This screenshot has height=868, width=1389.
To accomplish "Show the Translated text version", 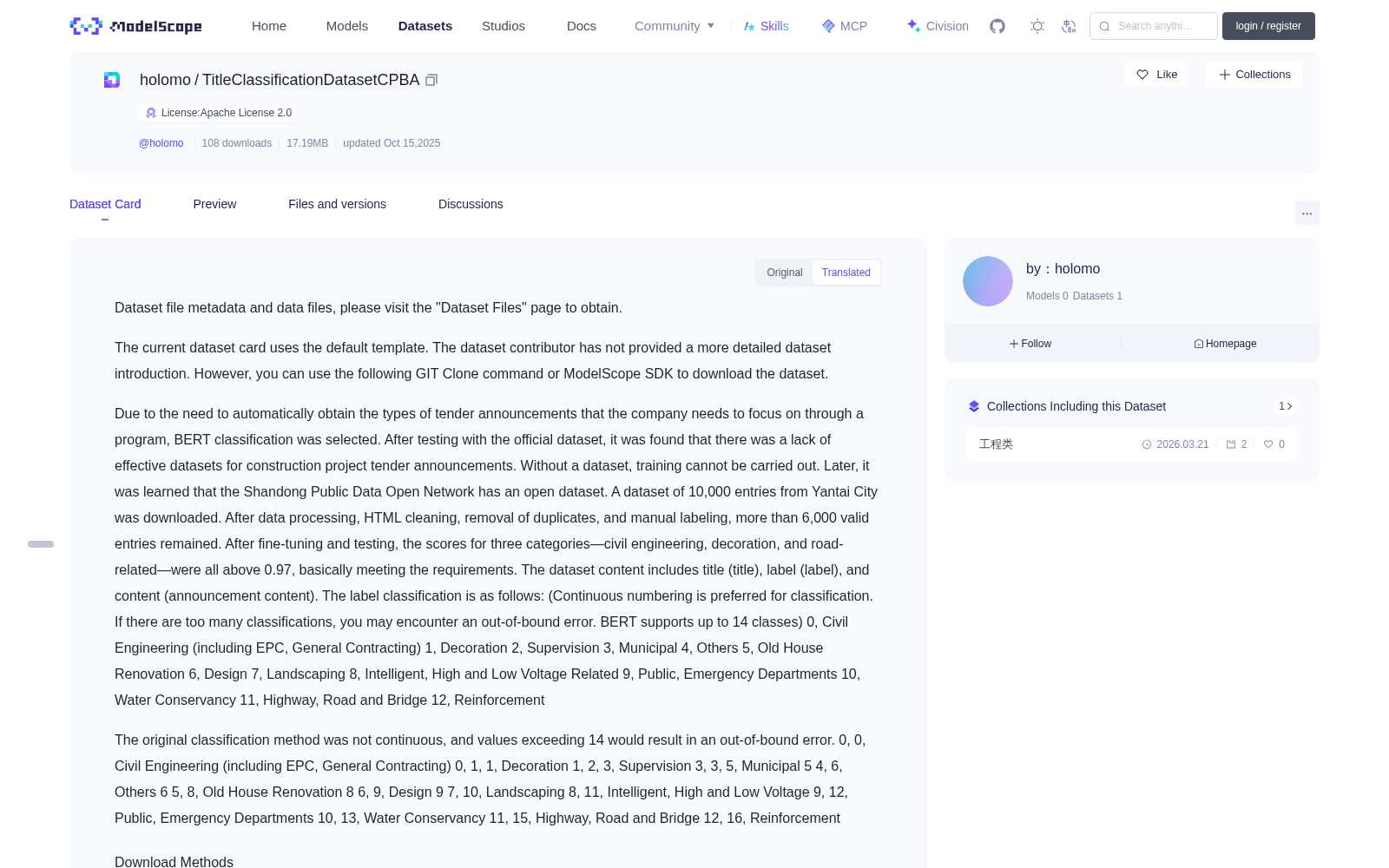I will pyautogui.click(x=846, y=273).
